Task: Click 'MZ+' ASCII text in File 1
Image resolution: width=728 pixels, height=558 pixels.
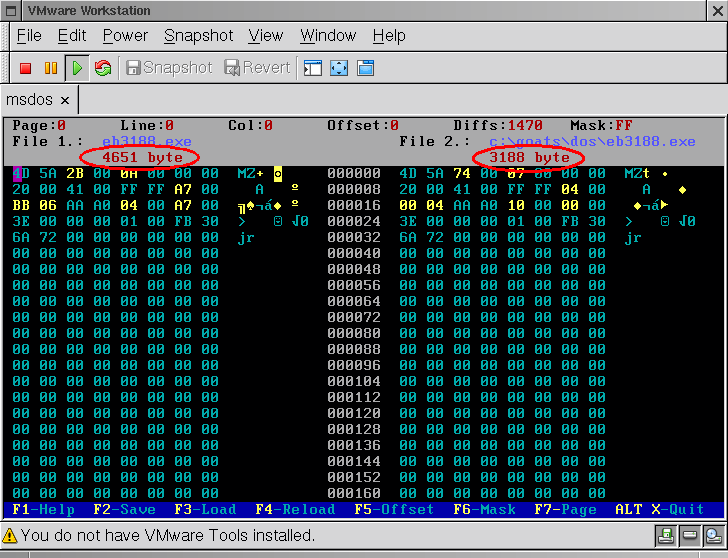Action: 251,174
